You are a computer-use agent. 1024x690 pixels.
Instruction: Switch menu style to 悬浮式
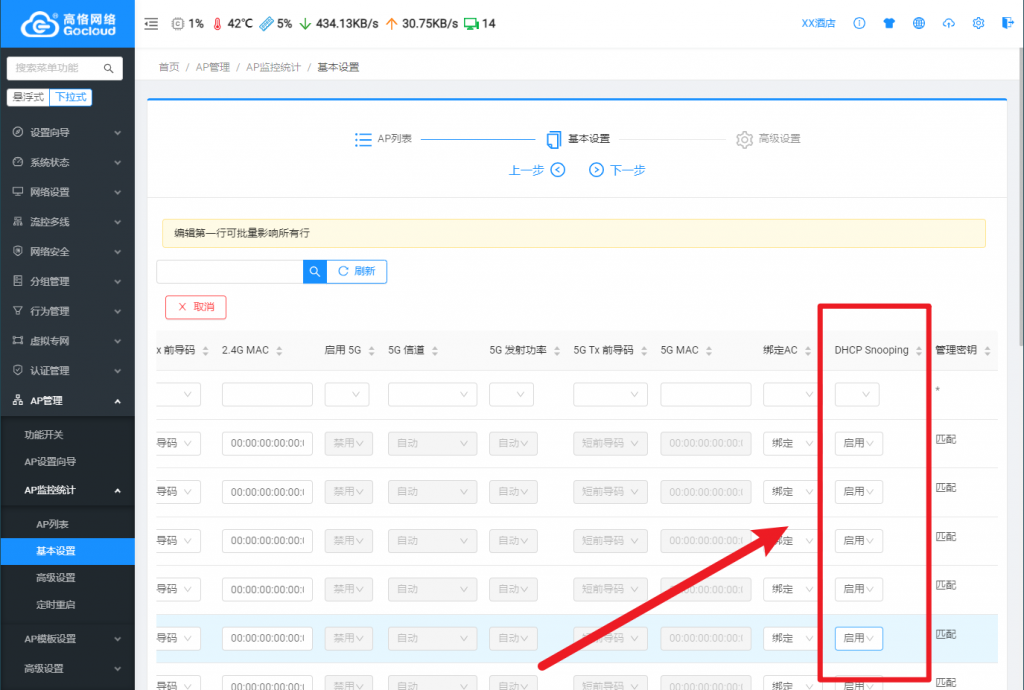click(28, 97)
